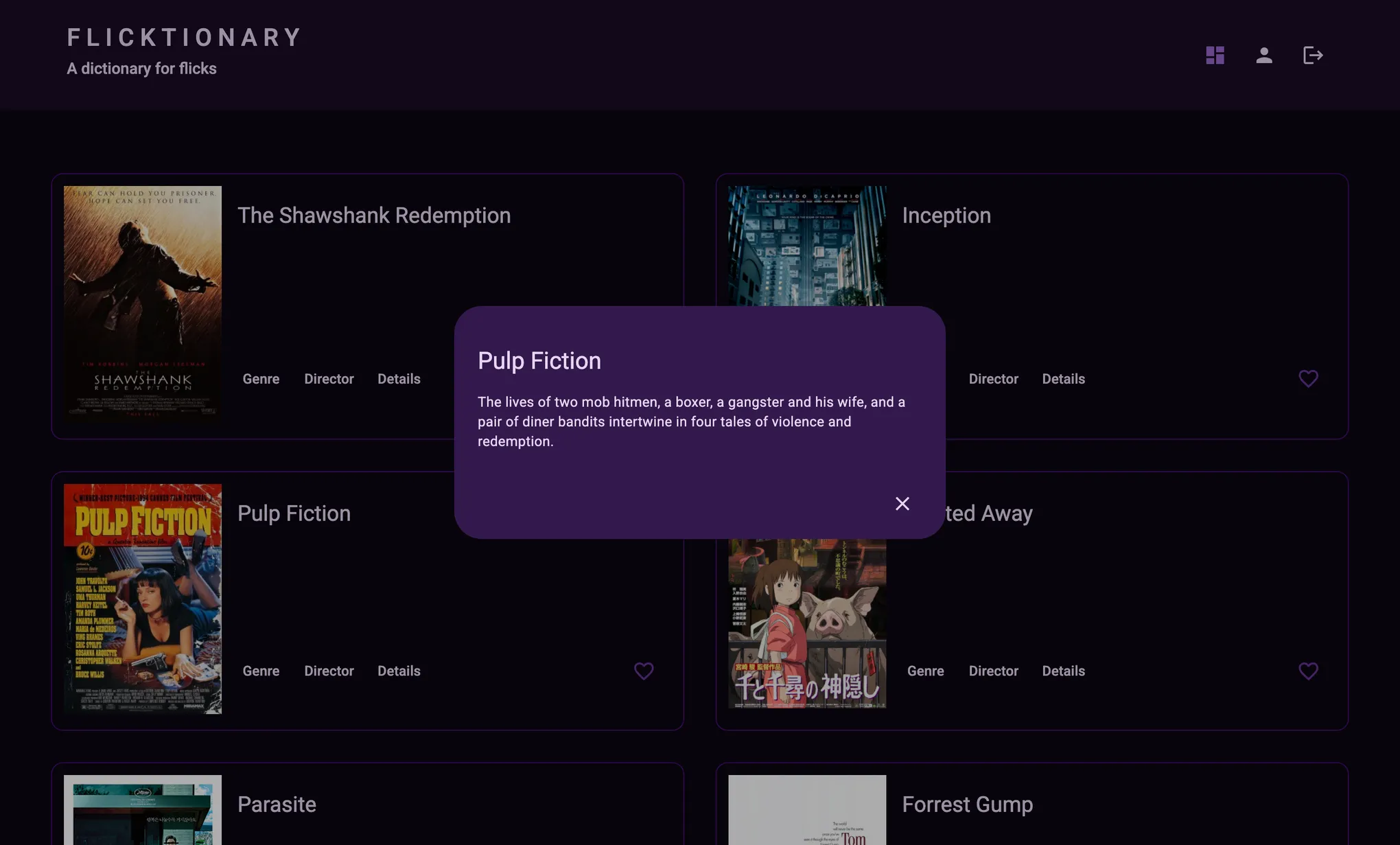
Task: View Director of The Shawshank Redemption
Action: tap(329, 378)
